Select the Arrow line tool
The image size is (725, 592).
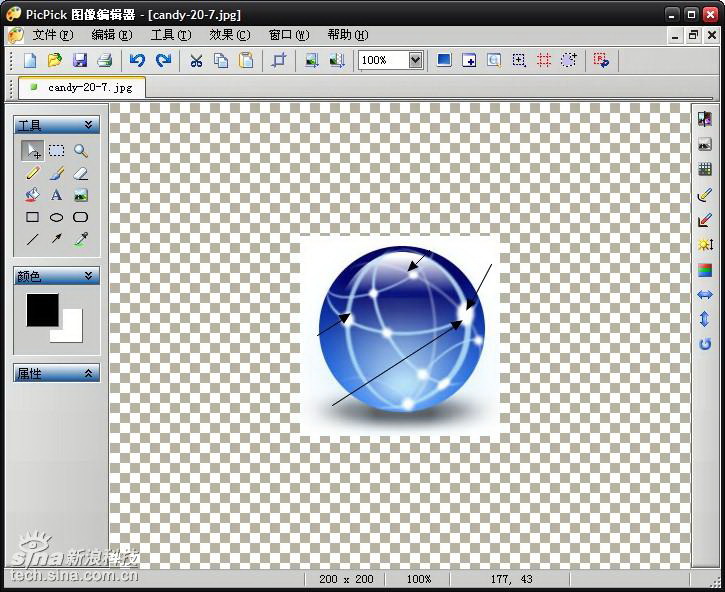(x=56, y=239)
